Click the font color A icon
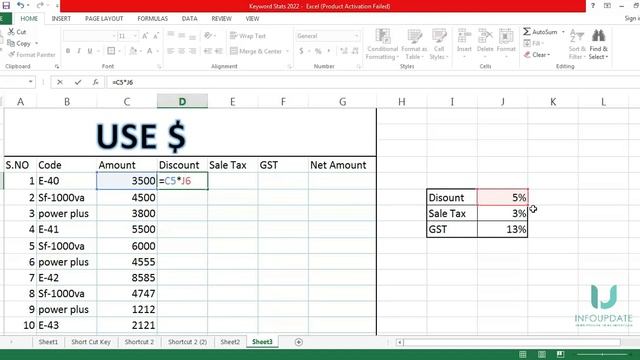Image resolution: width=640 pixels, height=360 pixels. (149, 51)
